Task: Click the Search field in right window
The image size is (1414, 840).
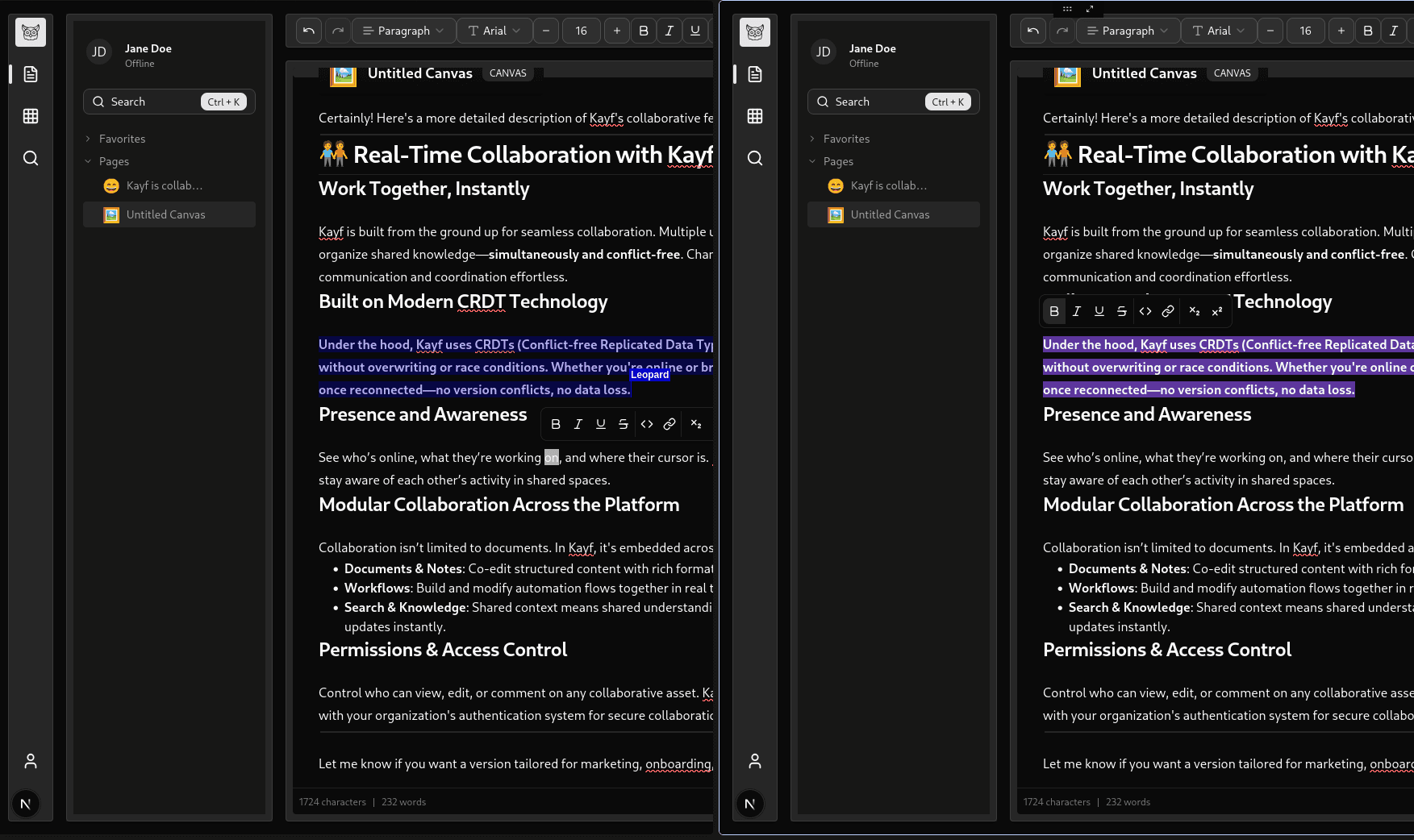Action: coord(894,102)
